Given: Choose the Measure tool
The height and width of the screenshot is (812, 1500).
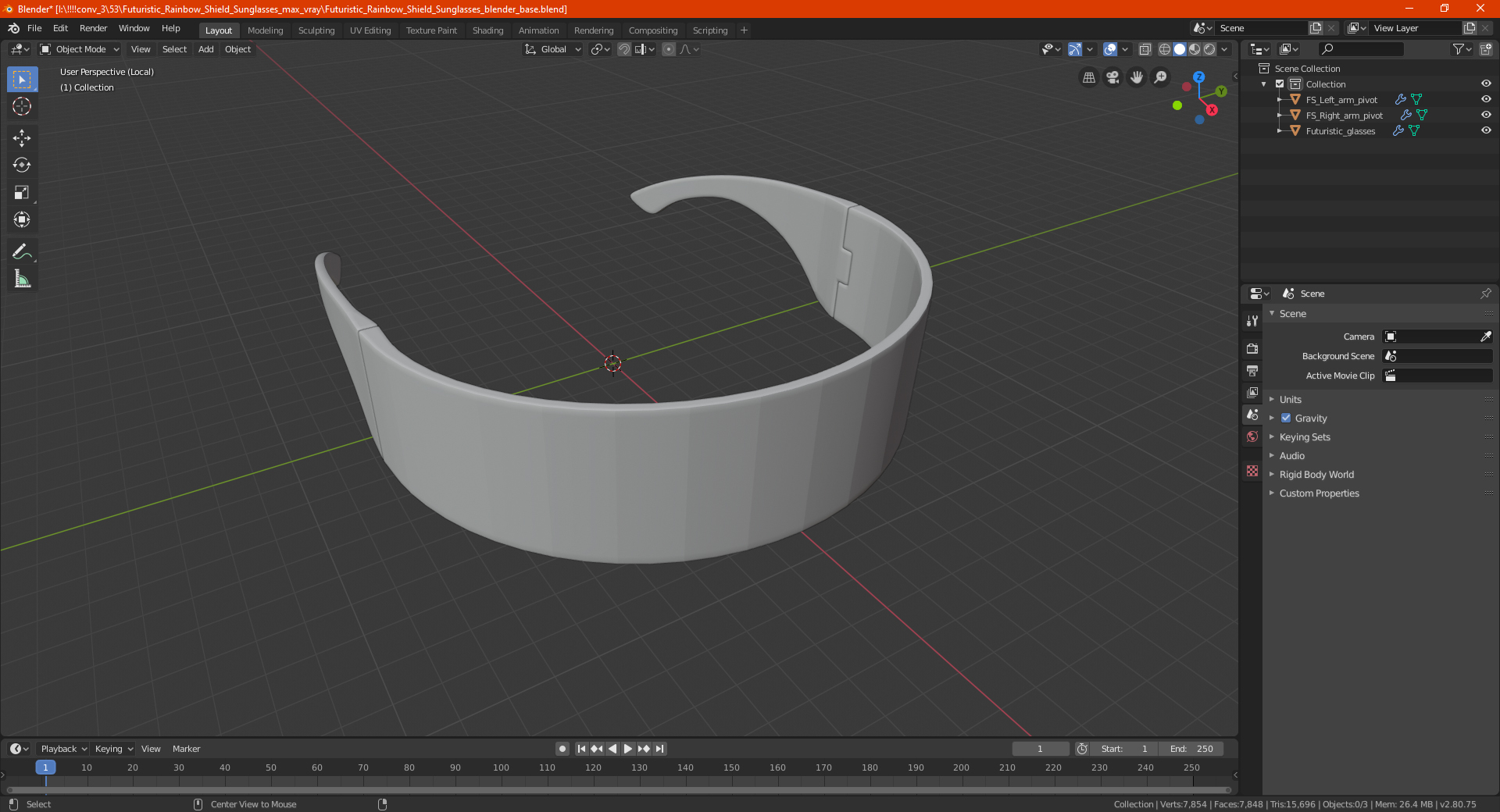Looking at the screenshot, I should (22, 279).
